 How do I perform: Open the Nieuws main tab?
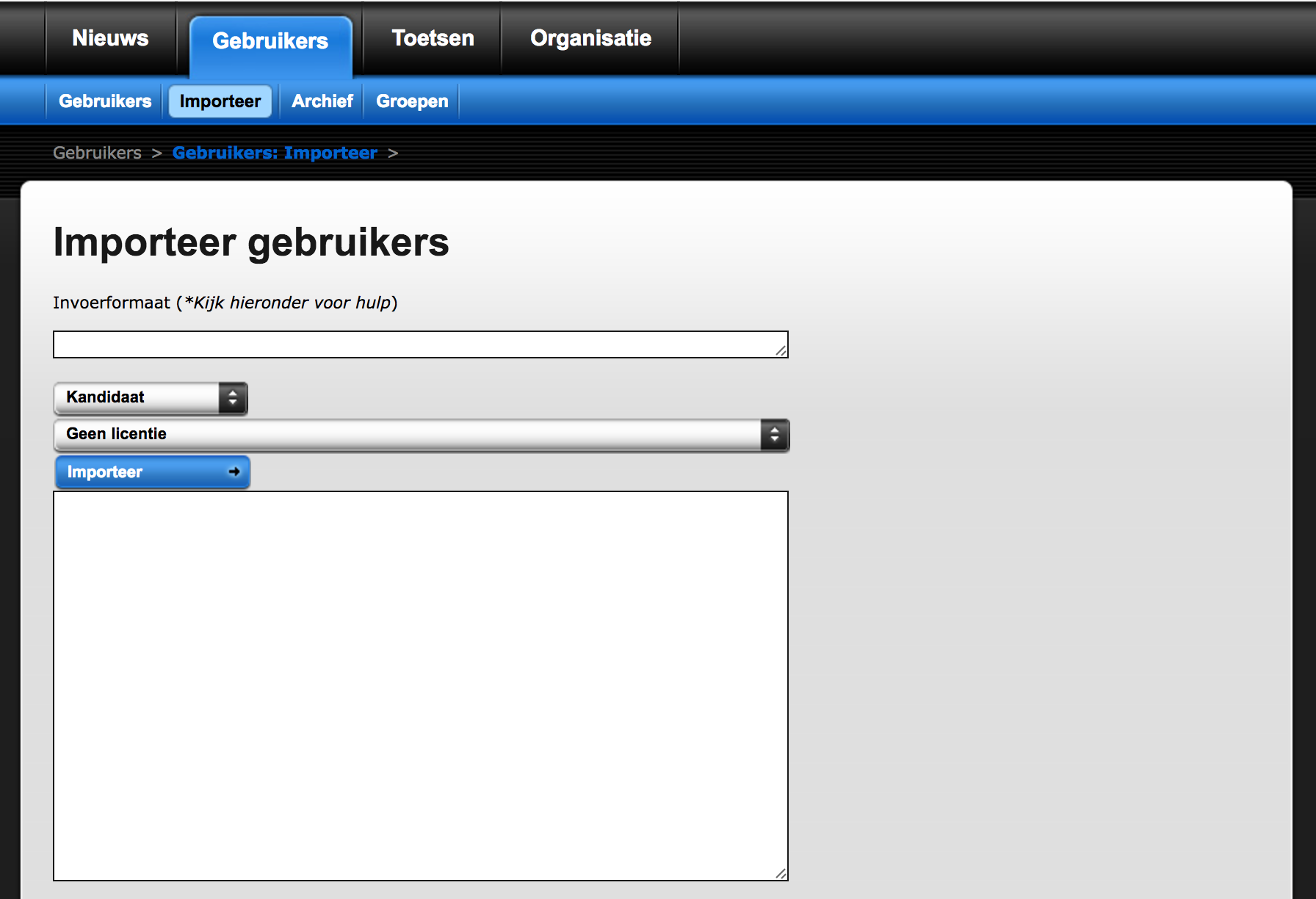coord(110,38)
